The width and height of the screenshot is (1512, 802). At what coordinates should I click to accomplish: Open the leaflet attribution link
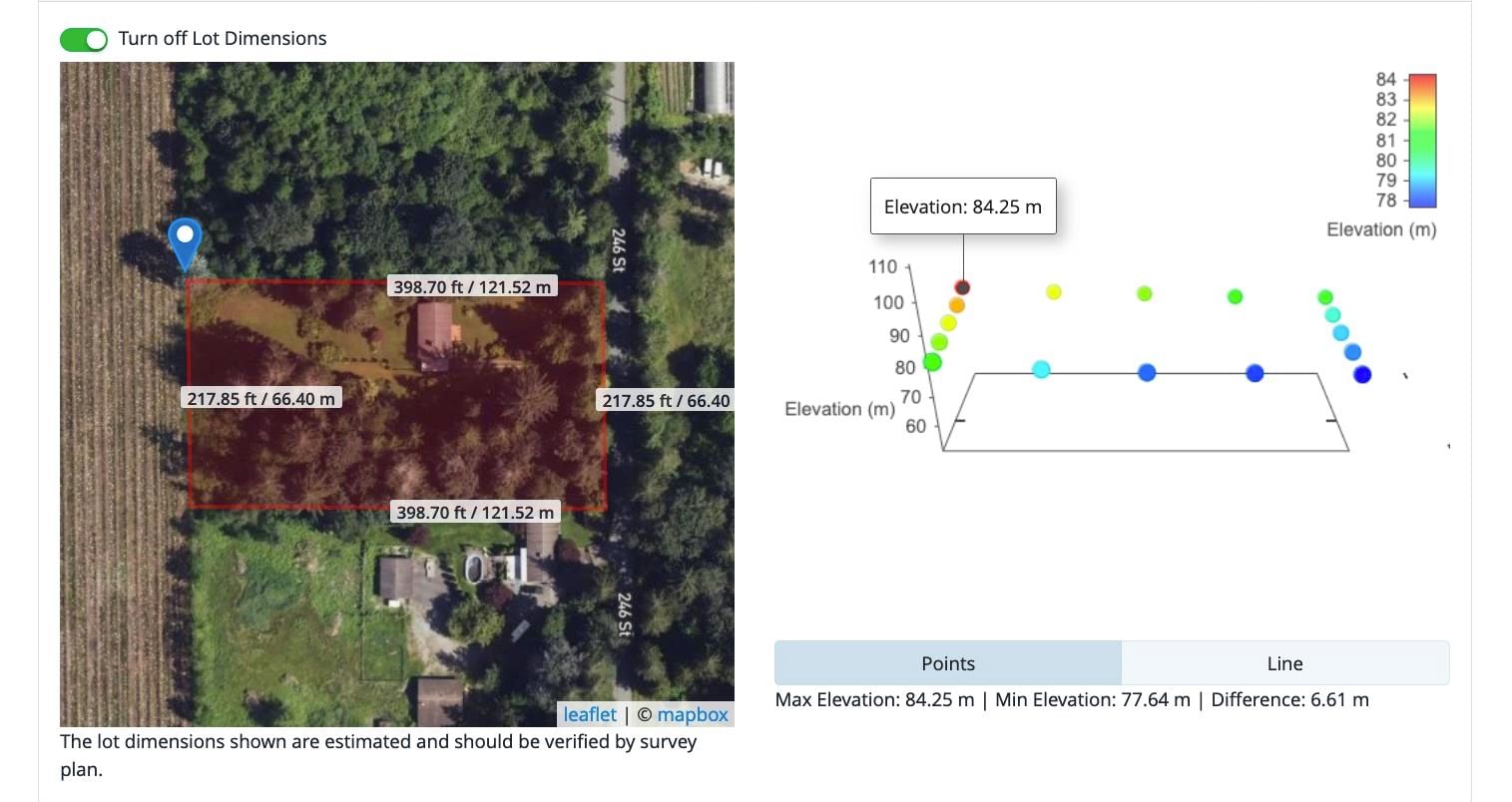click(x=590, y=714)
